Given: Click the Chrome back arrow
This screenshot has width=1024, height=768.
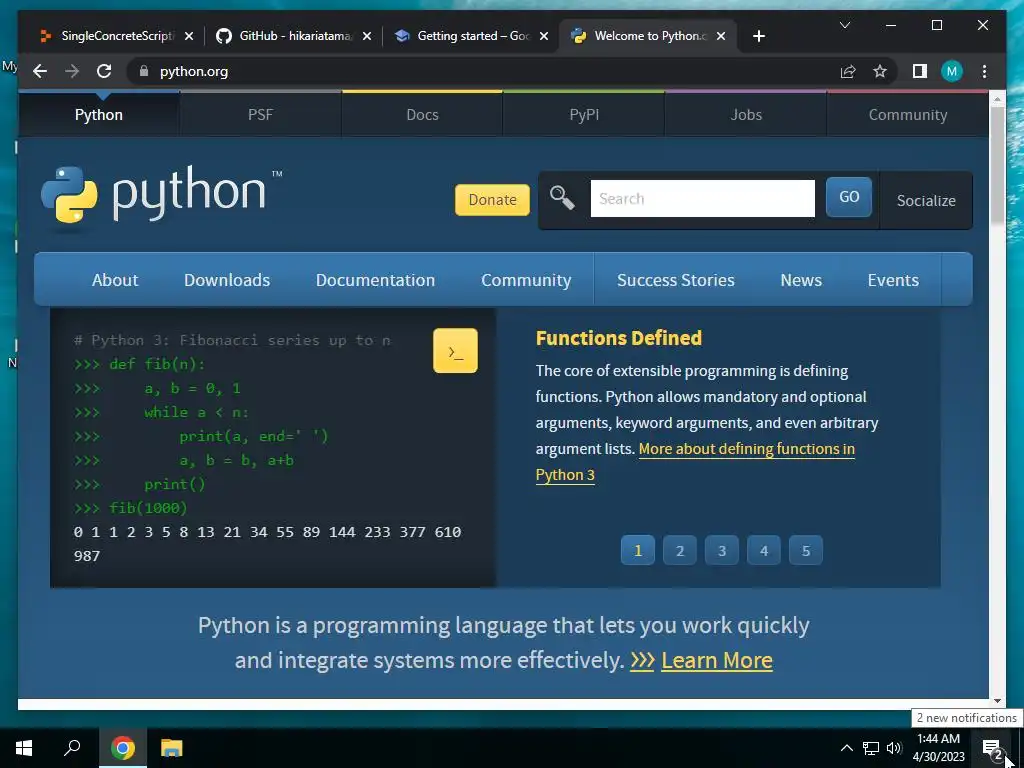Looking at the screenshot, I should pos(40,71).
